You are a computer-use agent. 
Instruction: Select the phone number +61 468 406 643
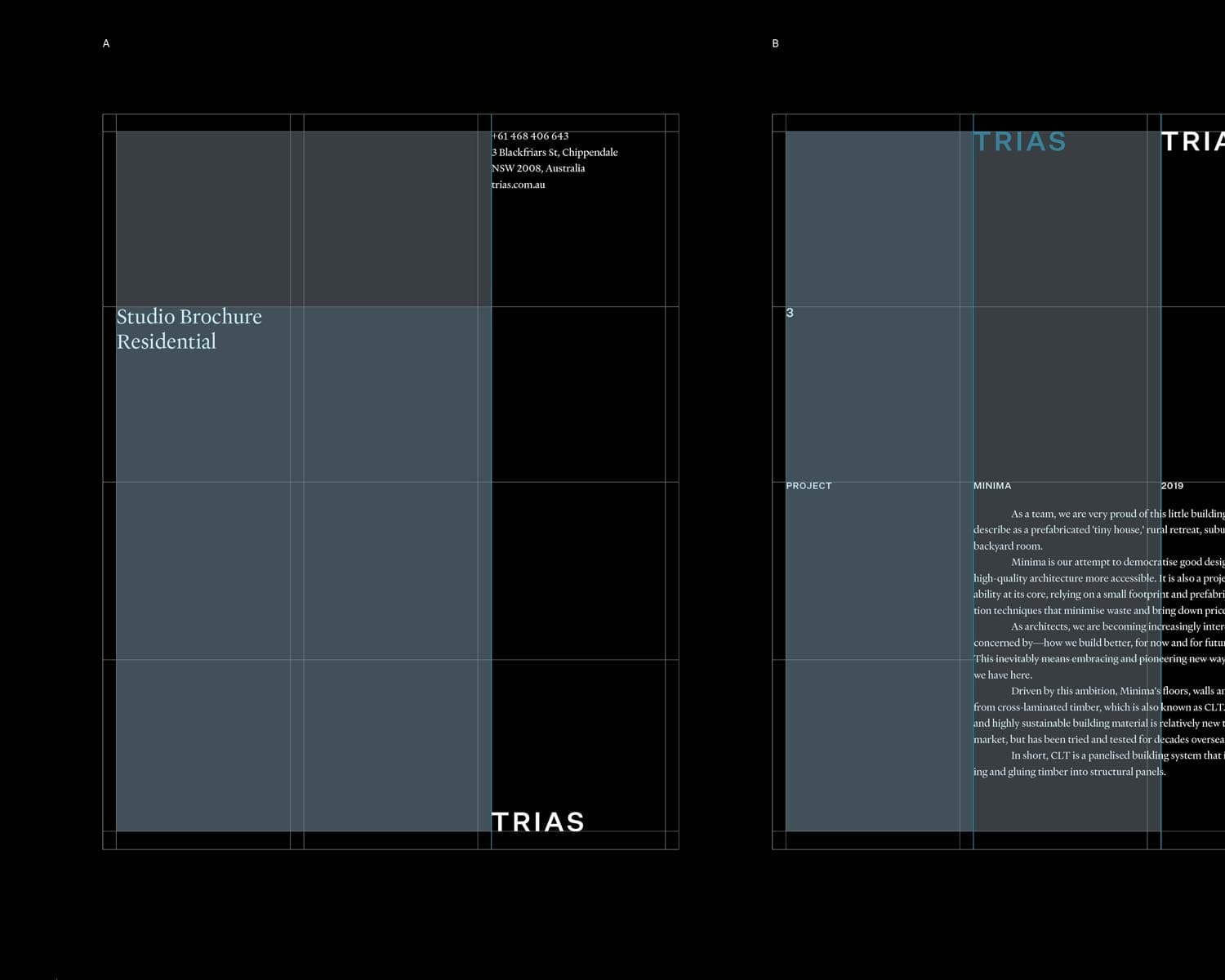[x=531, y=136]
